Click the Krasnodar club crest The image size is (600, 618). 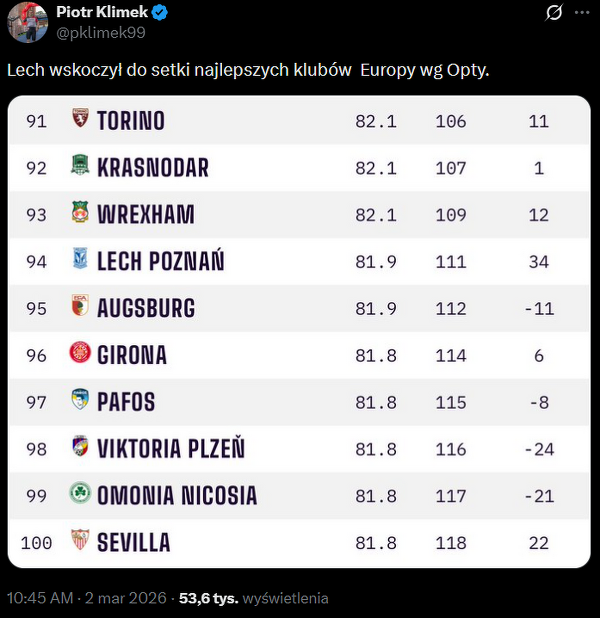click(80, 167)
